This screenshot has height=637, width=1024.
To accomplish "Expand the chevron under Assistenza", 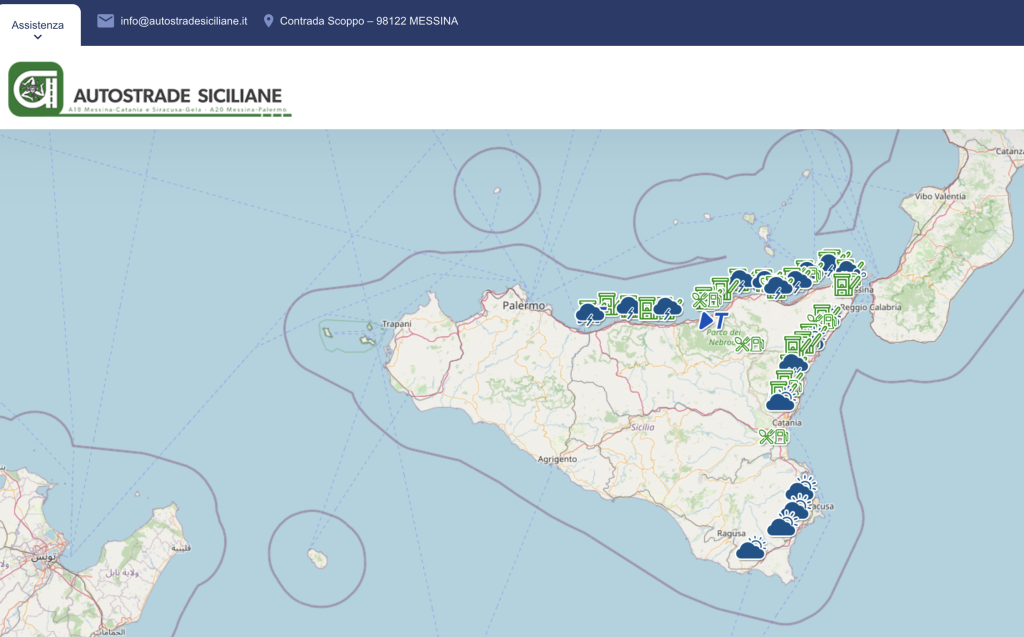I will click(38, 37).
